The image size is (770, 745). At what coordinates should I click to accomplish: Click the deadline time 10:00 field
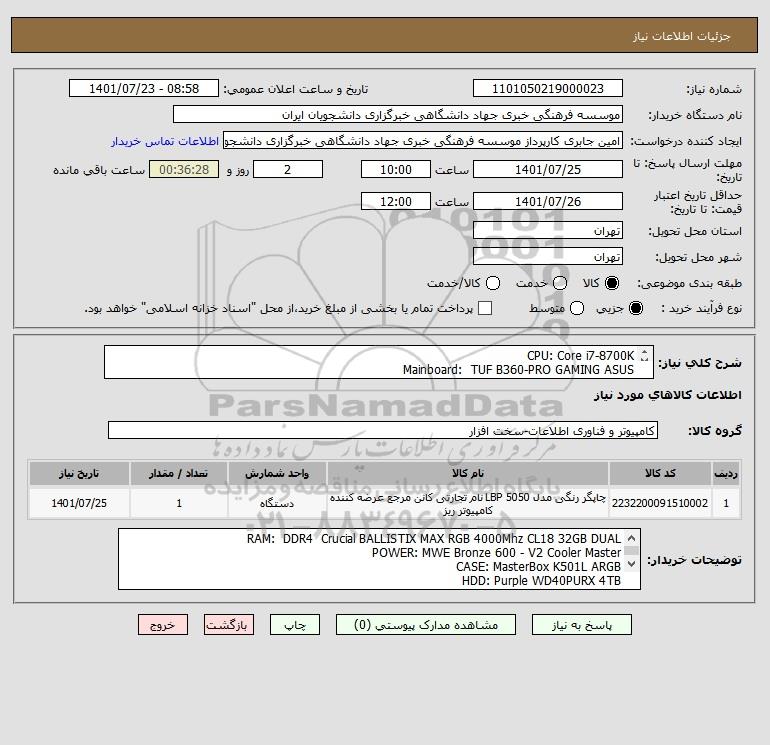[396, 169]
